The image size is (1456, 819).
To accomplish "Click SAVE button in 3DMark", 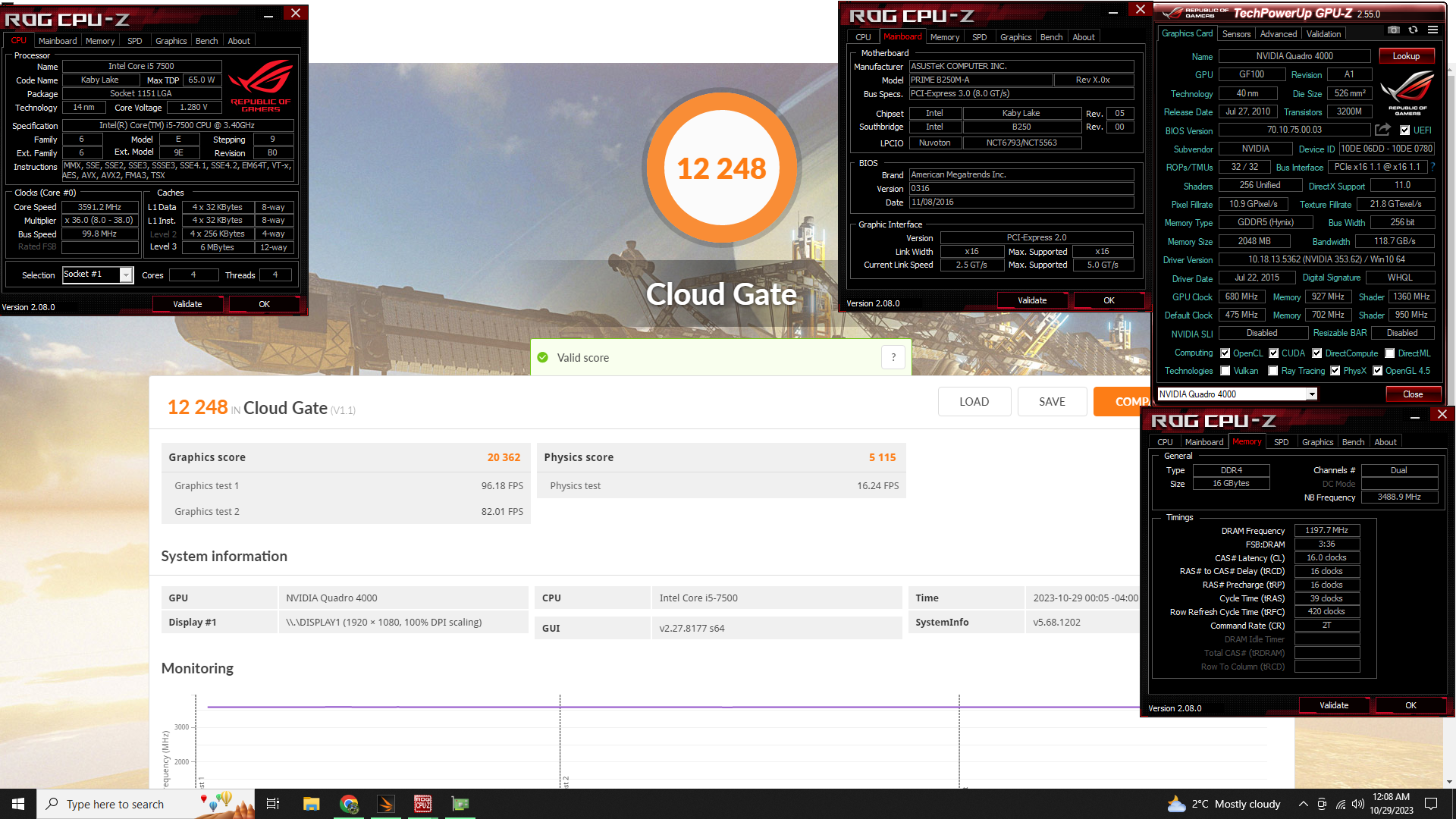I will point(1052,402).
